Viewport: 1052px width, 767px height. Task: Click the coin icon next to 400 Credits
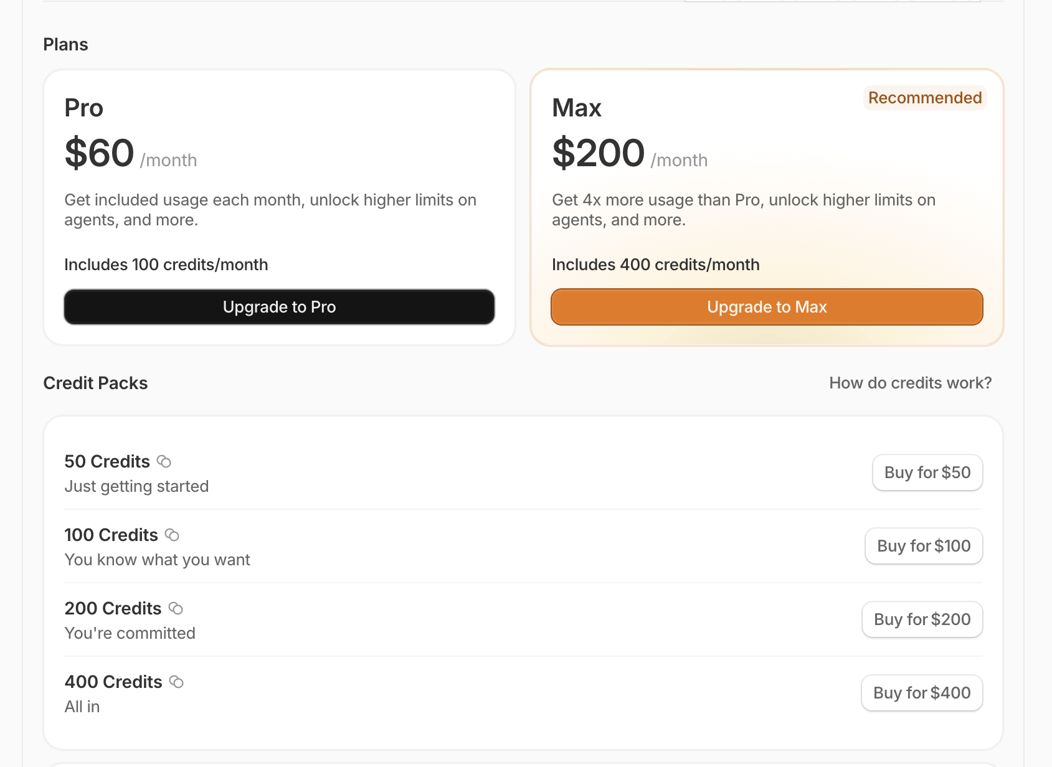tap(176, 682)
